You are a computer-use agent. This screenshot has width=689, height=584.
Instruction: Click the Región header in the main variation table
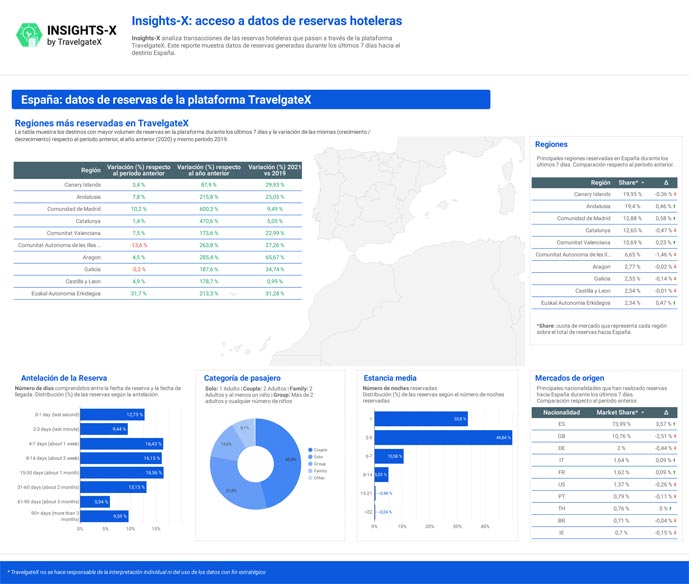pos(91,170)
